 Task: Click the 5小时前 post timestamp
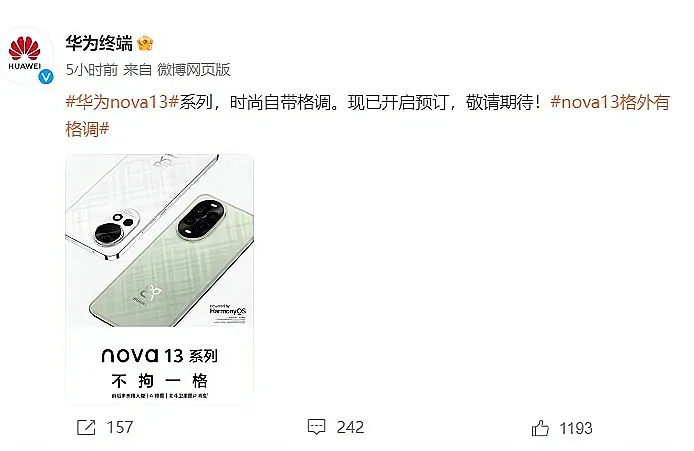[92, 70]
